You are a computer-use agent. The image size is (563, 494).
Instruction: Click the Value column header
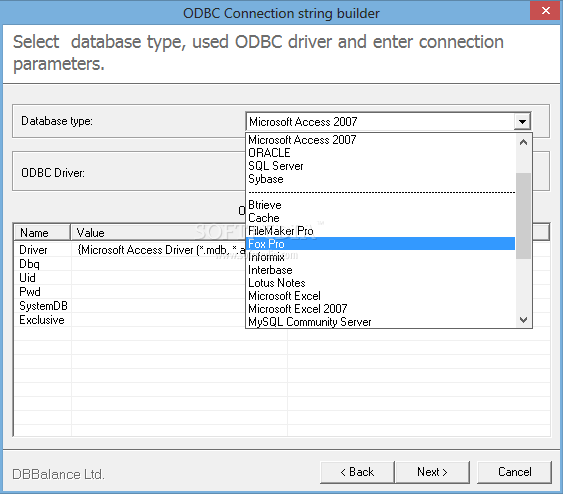click(x=158, y=233)
